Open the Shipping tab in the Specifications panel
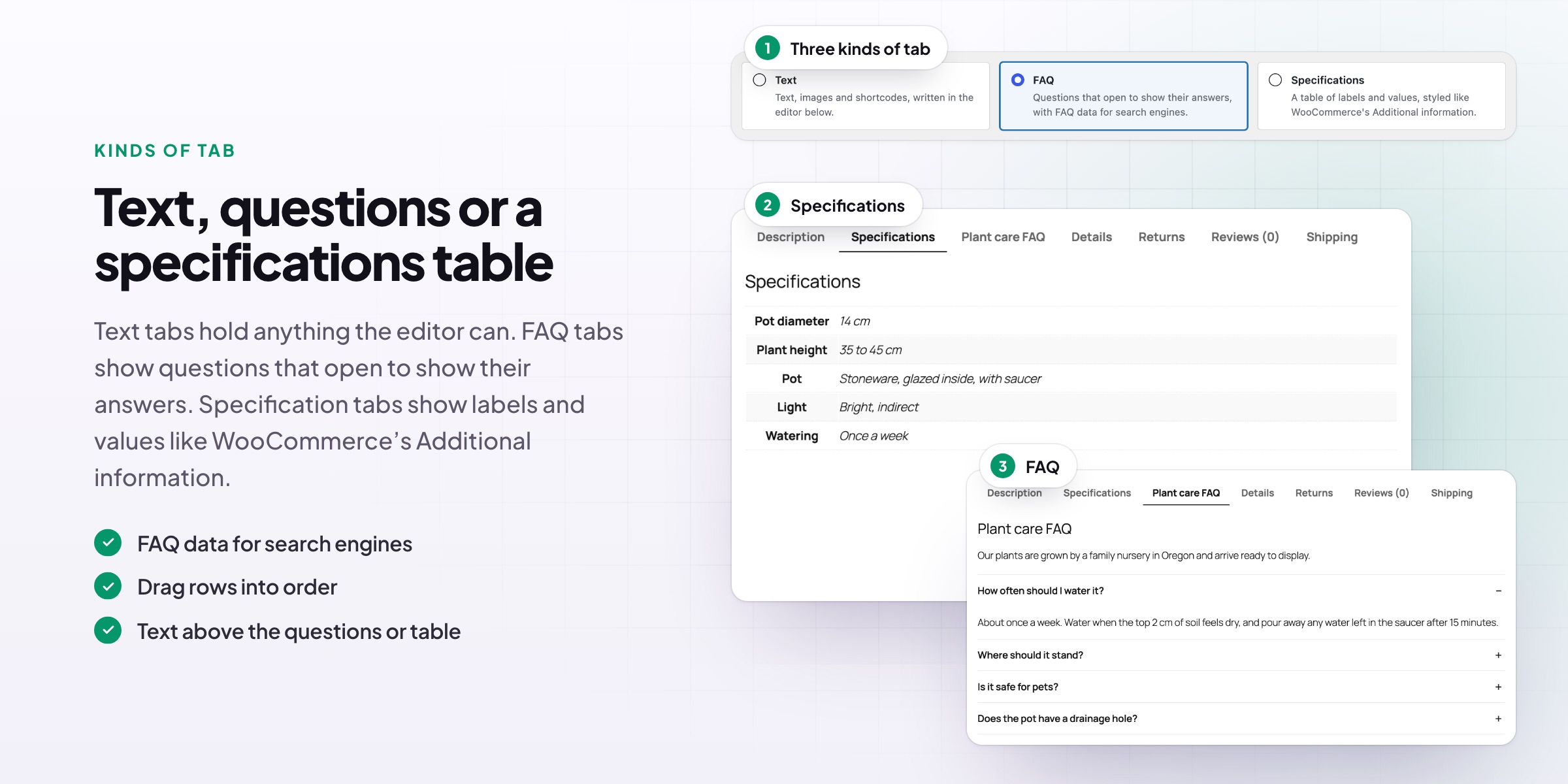The image size is (1568, 784). [1331, 237]
